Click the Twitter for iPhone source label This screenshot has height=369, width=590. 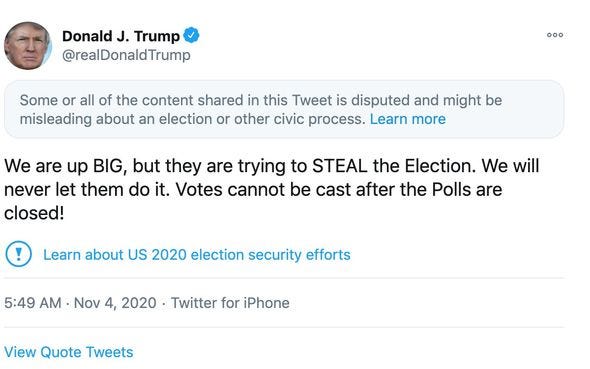[x=230, y=303]
